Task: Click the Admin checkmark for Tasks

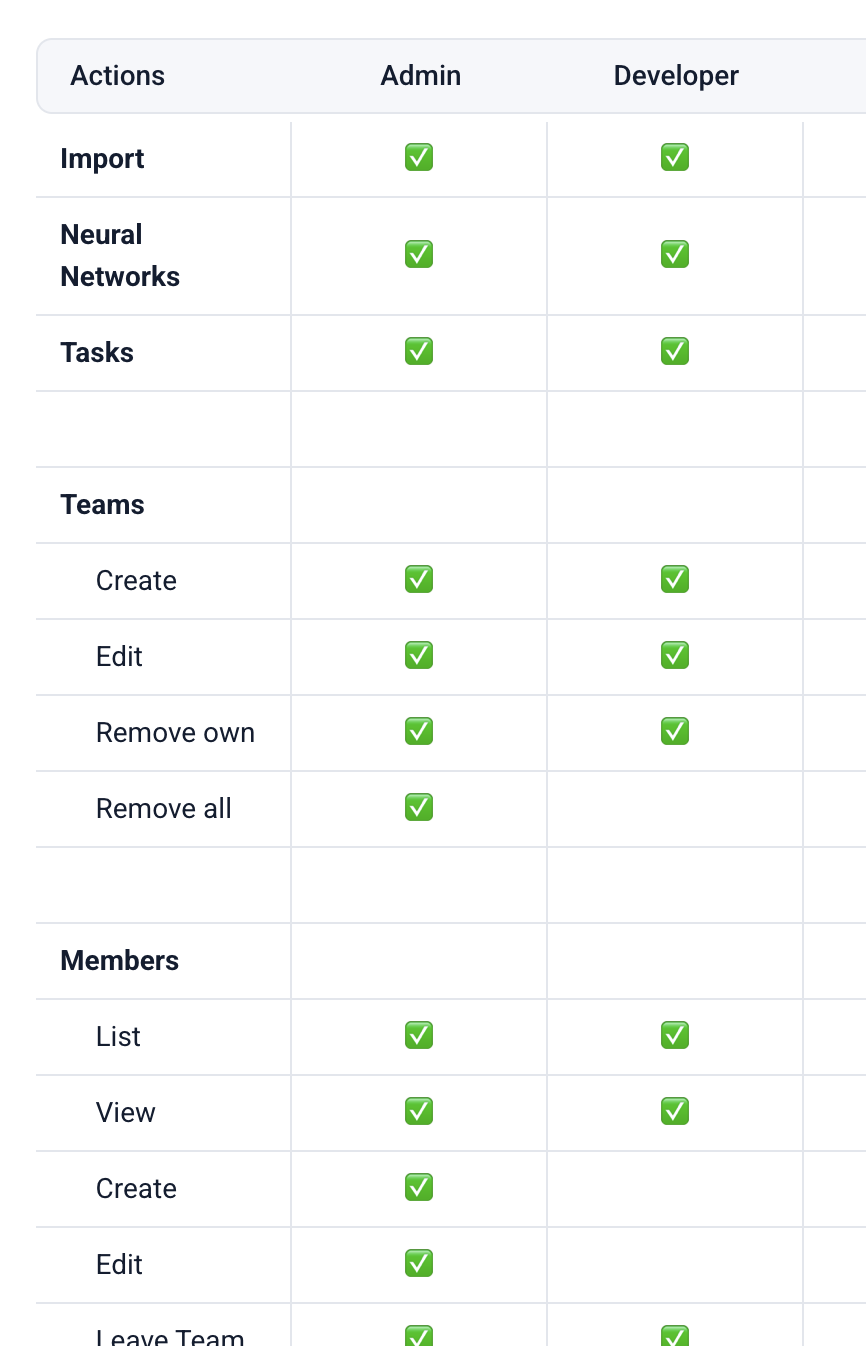Action: click(x=419, y=352)
